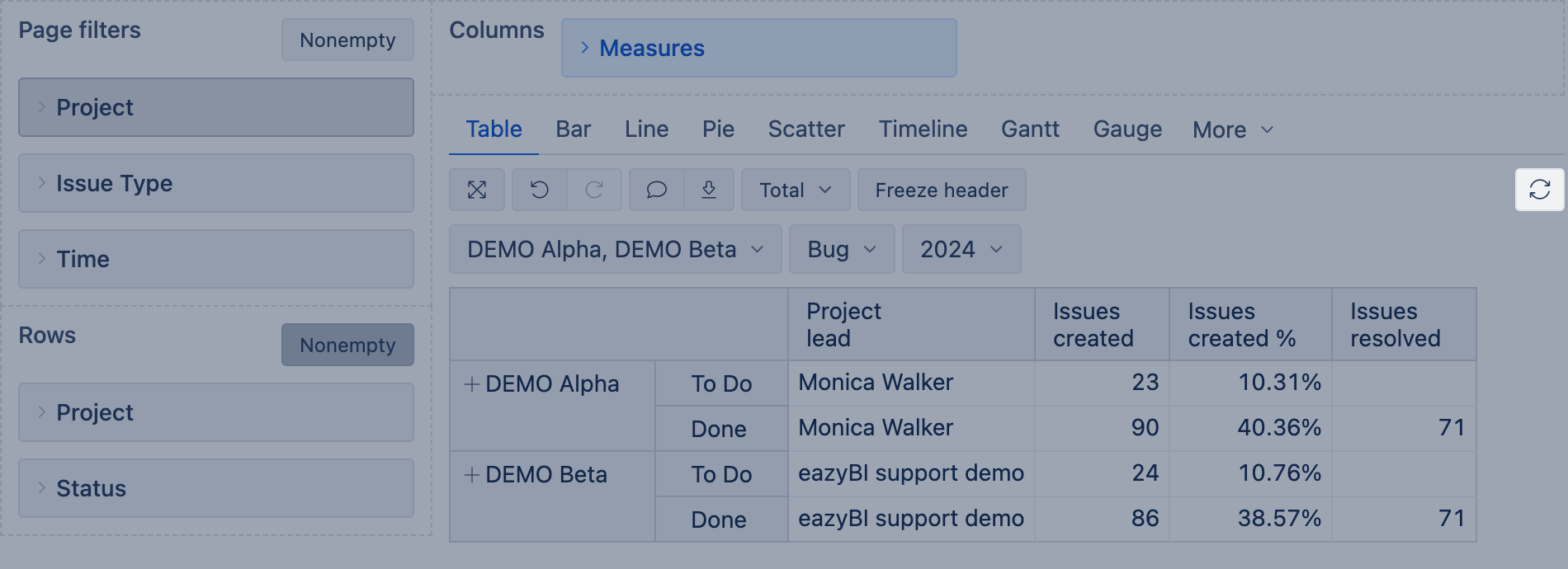Toggle Nonempty for Rows
The height and width of the screenshot is (569, 1568).
347,346
